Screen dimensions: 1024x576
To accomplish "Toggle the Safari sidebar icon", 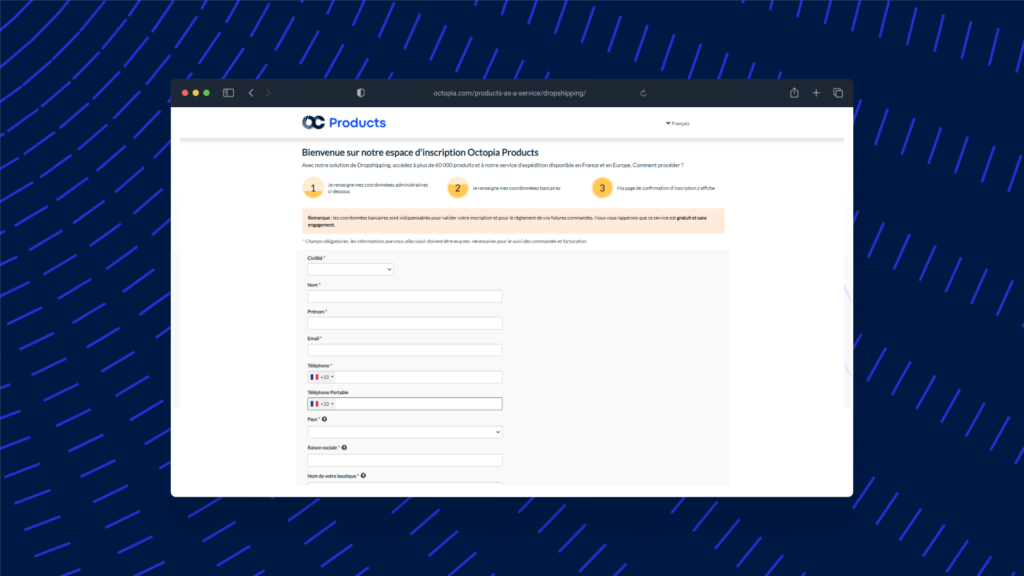I will coord(228,93).
